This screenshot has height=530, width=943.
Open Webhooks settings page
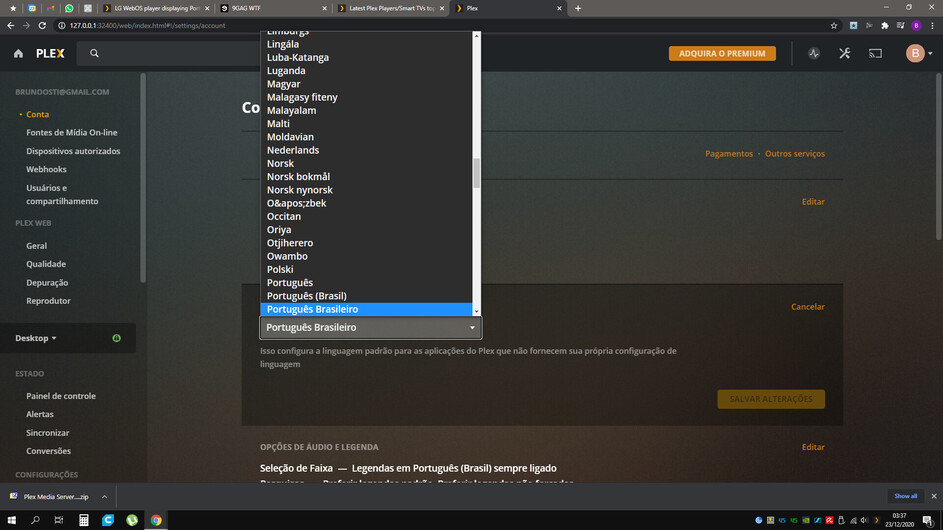point(46,170)
